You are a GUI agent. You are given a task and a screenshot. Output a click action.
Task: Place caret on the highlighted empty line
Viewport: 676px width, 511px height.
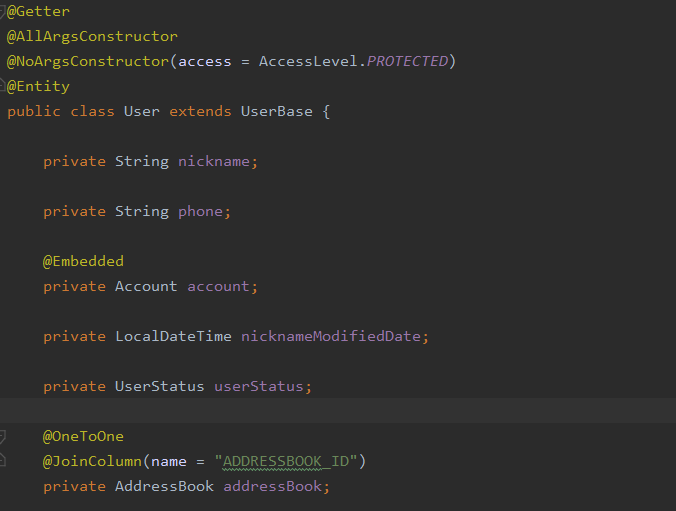tap(338, 411)
